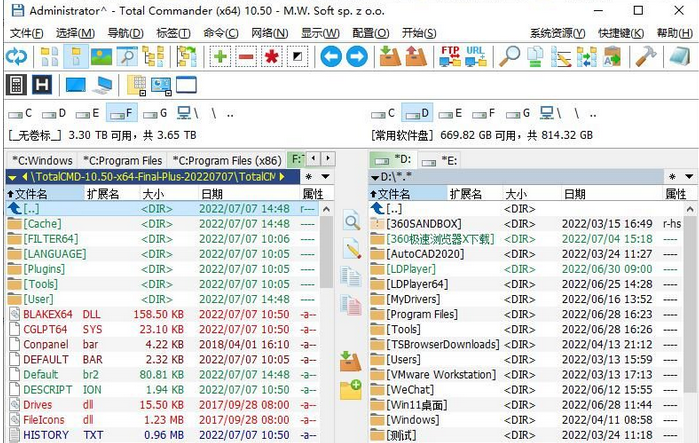The image size is (699, 443).
Task: Go to parent via right '..' button
Action: 593,114
